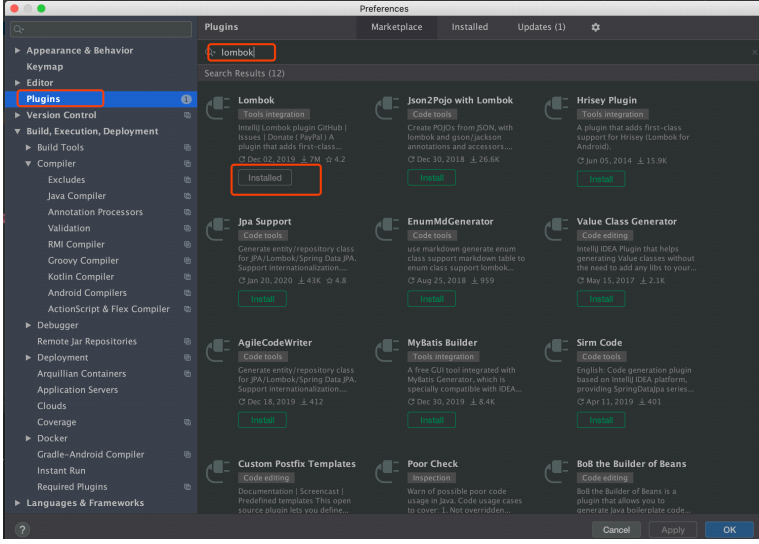Select Instant Run in the tree
The image size is (759, 544).
[x=61, y=470]
